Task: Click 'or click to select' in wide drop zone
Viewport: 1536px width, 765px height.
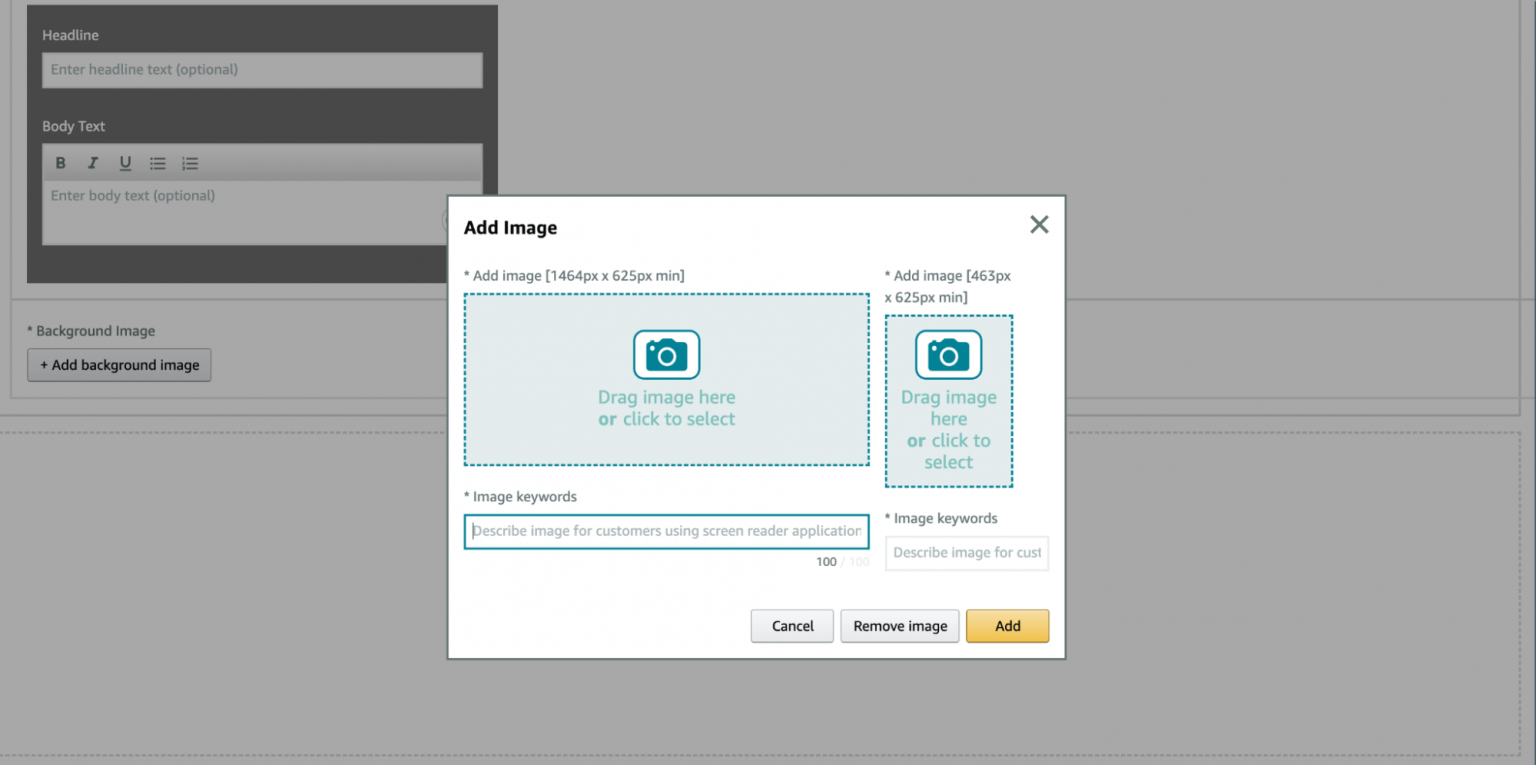Action: click(x=667, y=419)
